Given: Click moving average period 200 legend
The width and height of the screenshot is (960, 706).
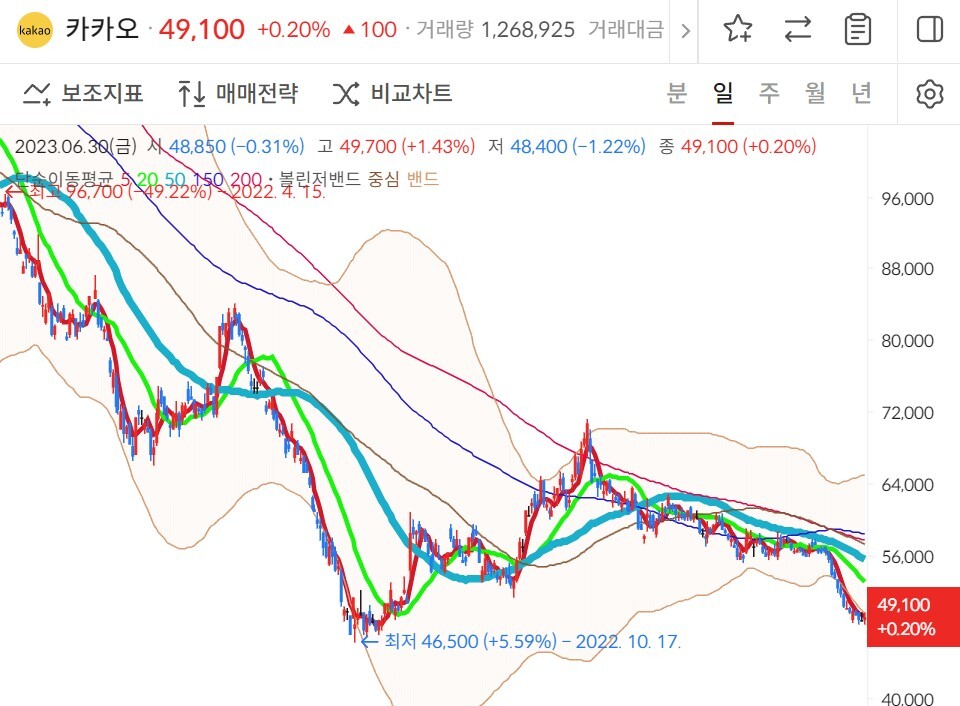Looking at the screenshot, I should (246, 179).
